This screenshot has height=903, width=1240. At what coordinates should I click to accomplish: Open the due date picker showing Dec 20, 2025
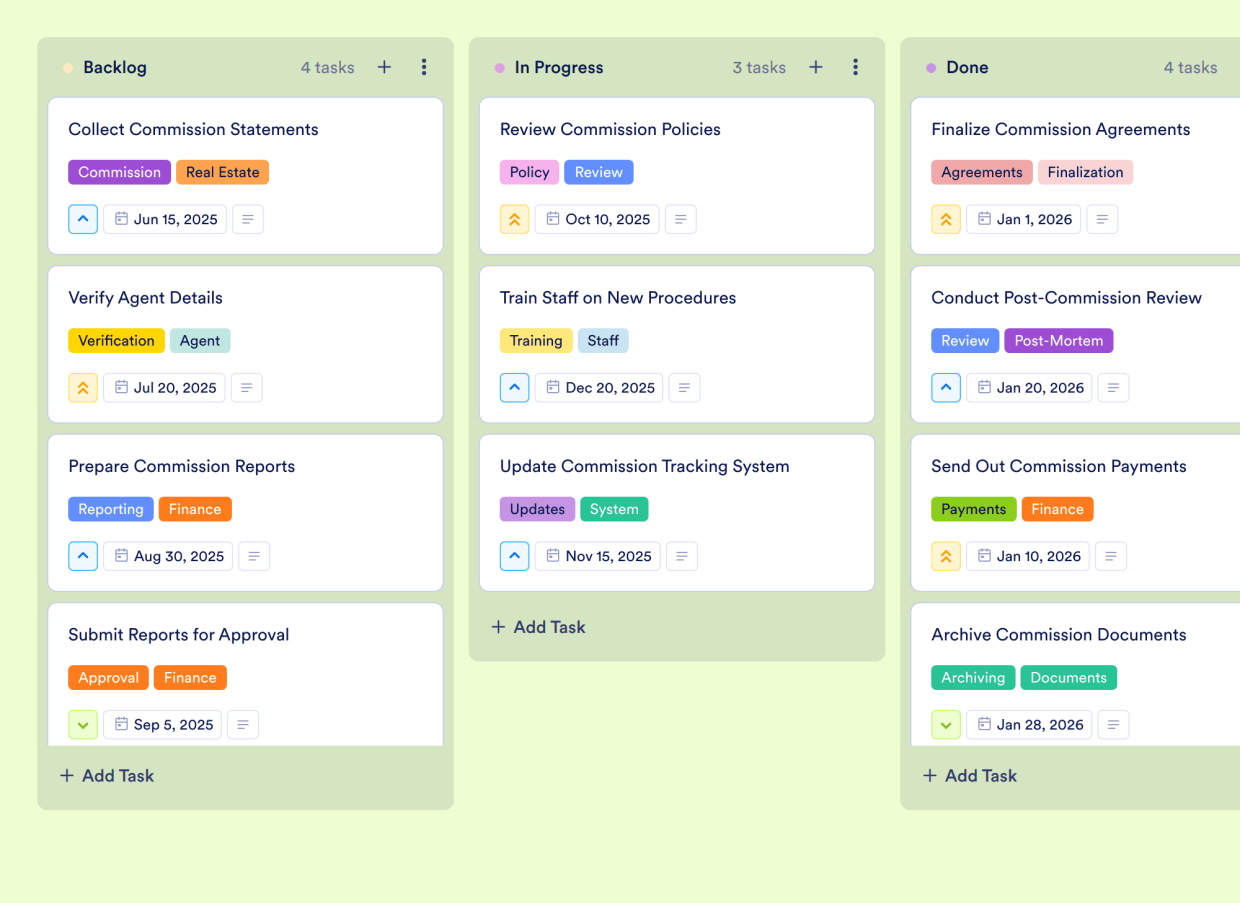(598, 387)
